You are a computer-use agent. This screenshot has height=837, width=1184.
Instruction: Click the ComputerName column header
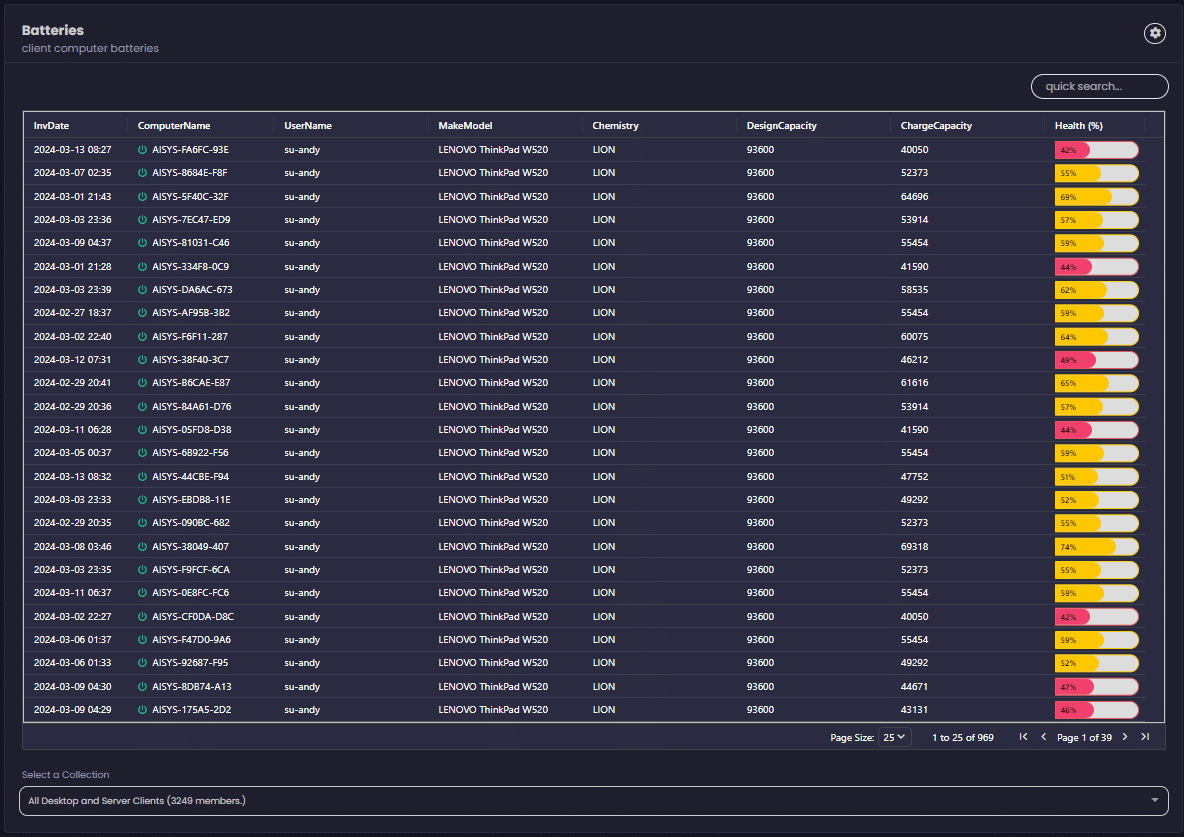coord(174,126)
